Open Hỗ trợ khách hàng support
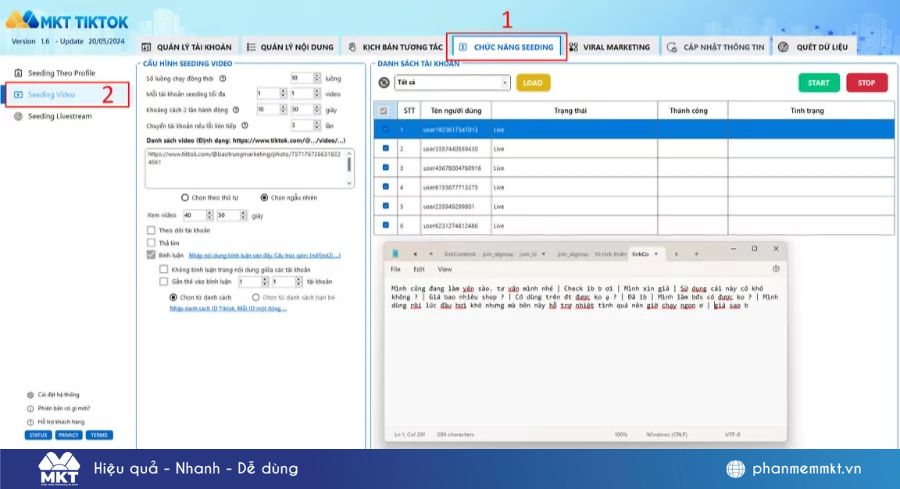Screen dimensions: 900x489 (61, 422)
